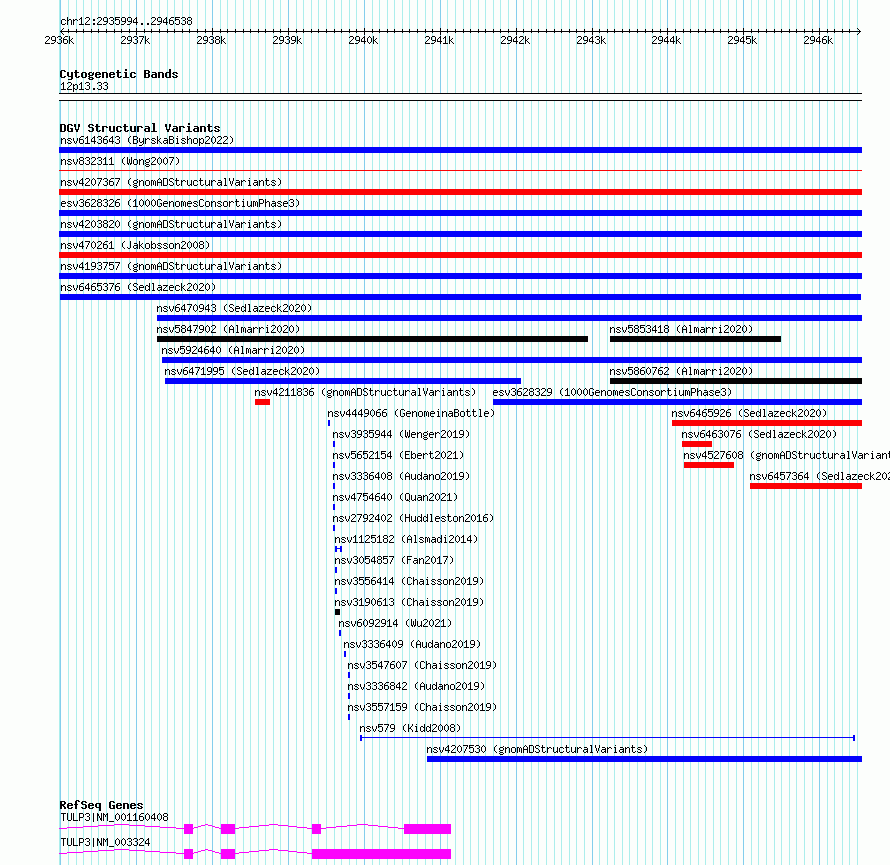Select the small red nsv4211836 bar

(x=262, y=402)
